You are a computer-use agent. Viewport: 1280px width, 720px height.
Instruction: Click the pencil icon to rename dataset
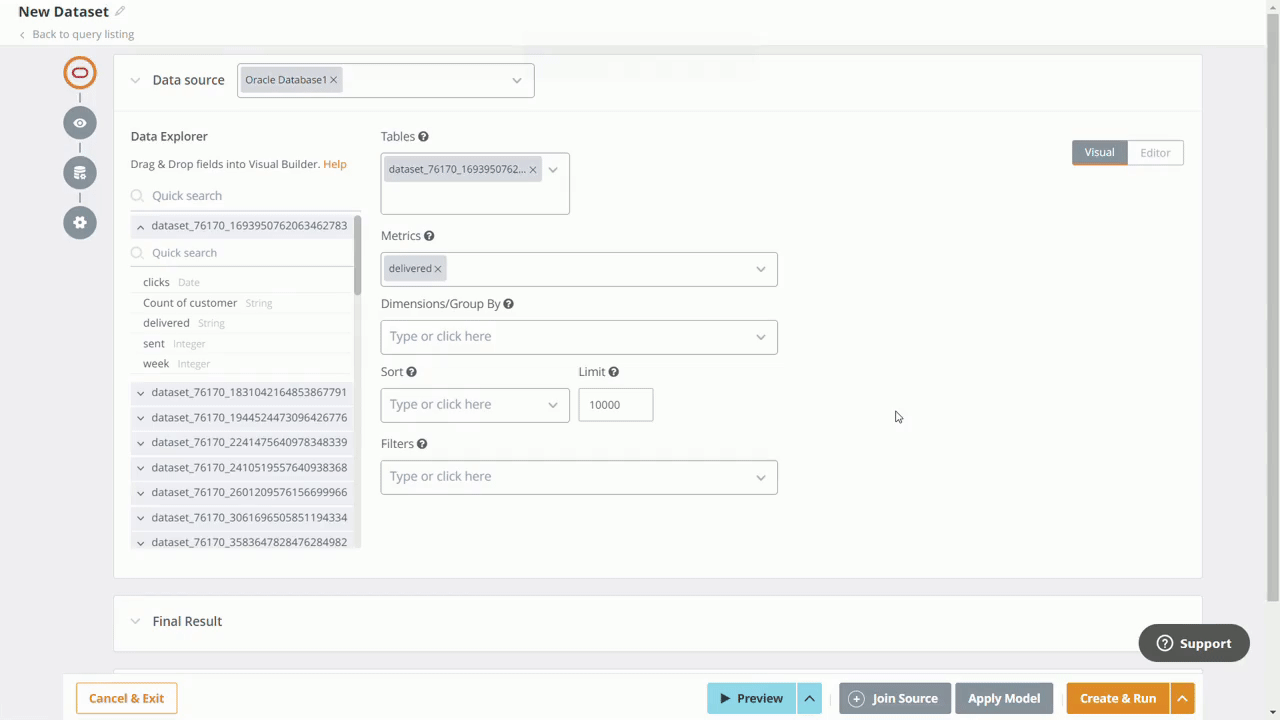pyautogui.click(x=120, y=12)
